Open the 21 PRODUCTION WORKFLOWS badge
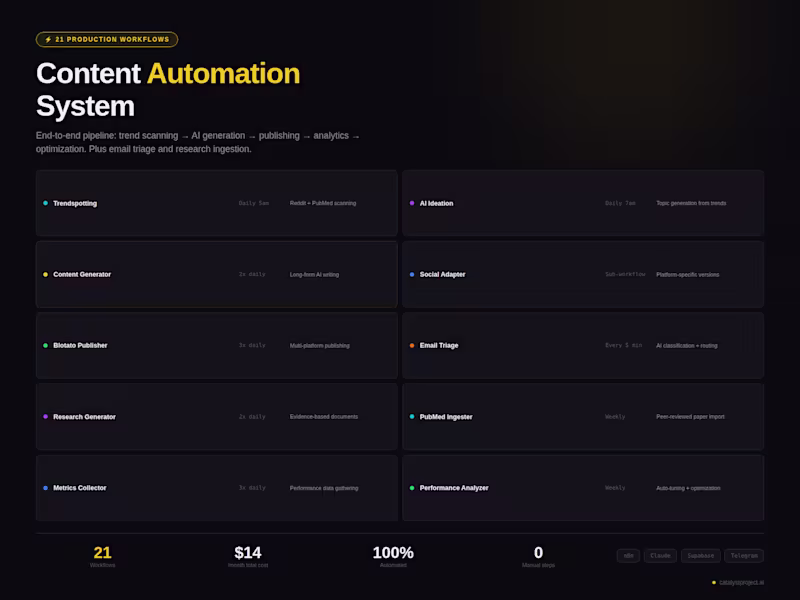800x600 pixels. click(x=105, y=39)
